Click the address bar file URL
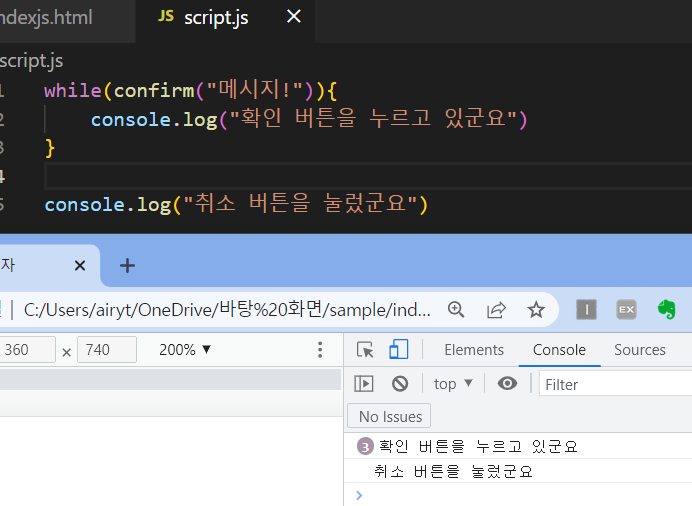 coord(227,310)
